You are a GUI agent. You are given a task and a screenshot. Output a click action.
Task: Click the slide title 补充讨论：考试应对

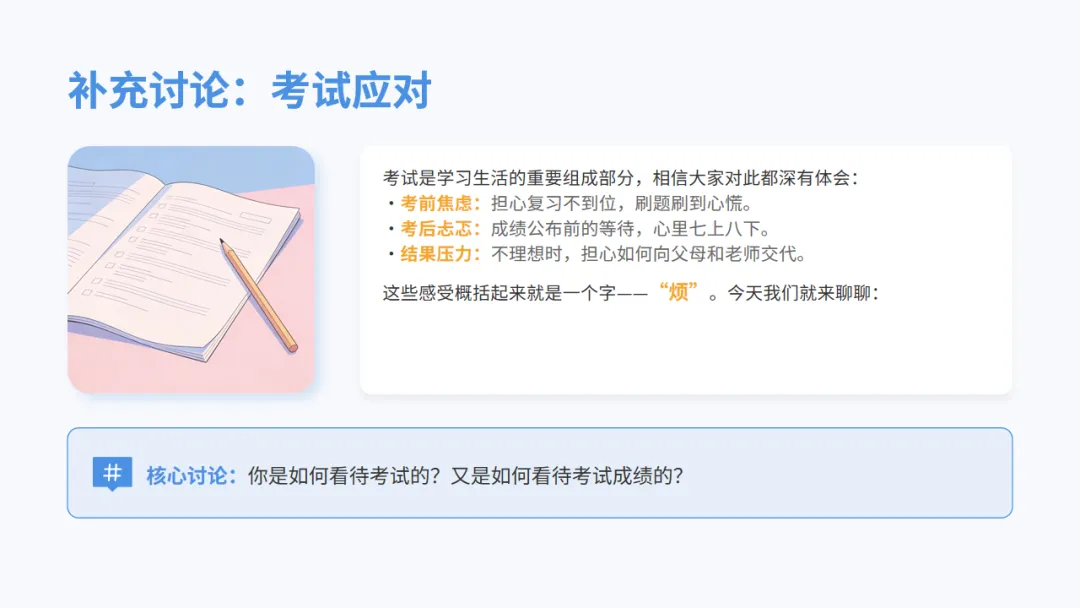[249, 90]
